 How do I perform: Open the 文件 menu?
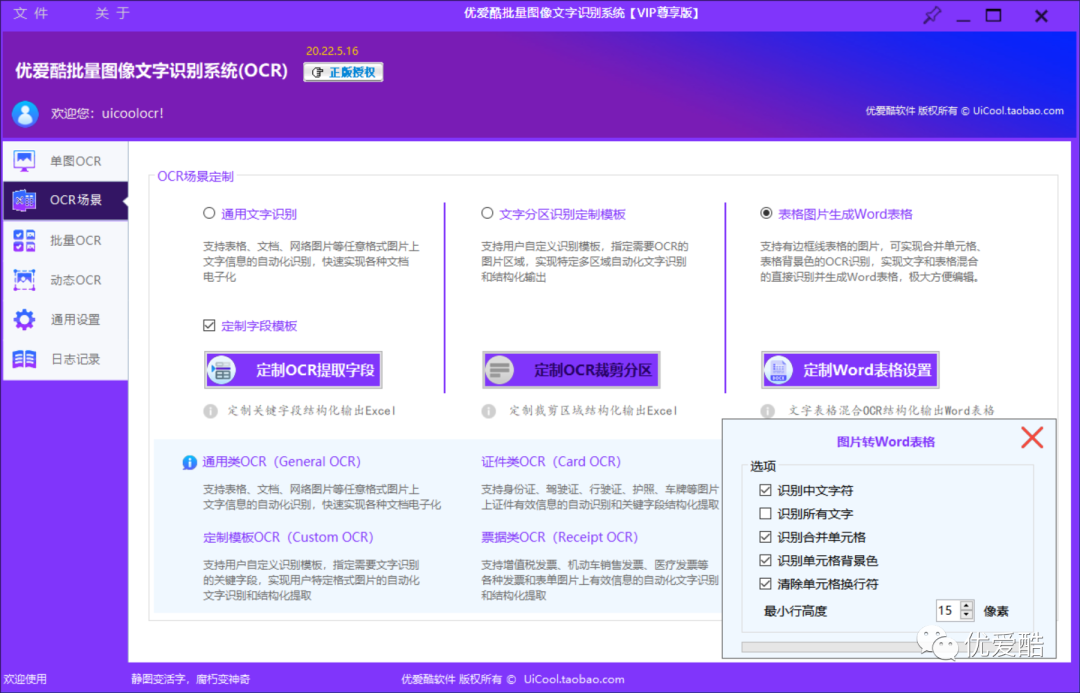point(30,15)
